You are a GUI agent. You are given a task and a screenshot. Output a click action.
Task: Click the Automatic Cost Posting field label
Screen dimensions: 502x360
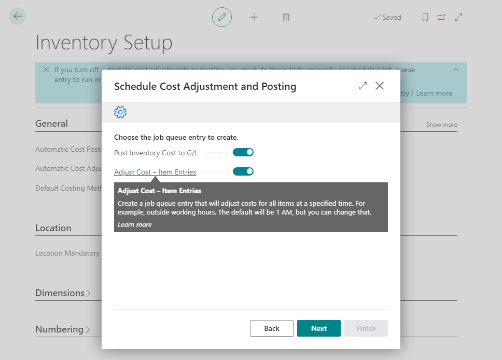point(68,149)
